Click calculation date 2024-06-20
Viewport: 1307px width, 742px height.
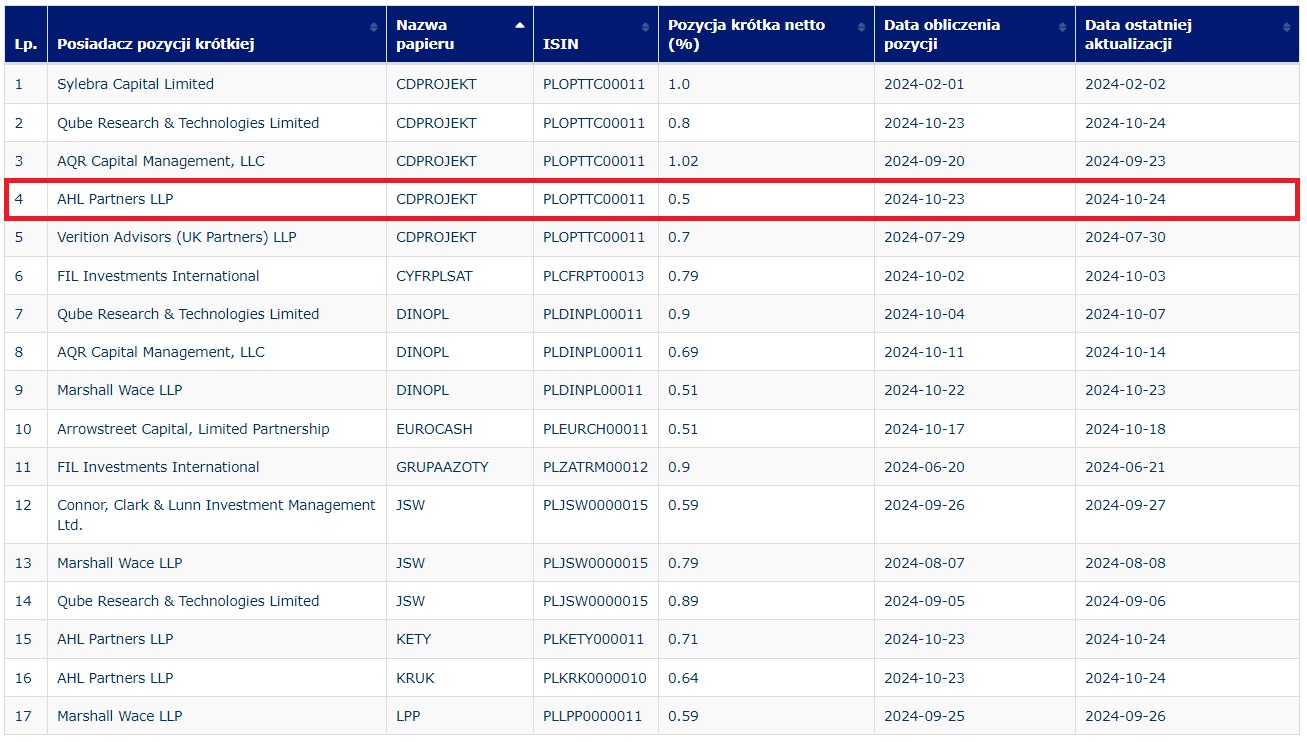click(924, 467)
